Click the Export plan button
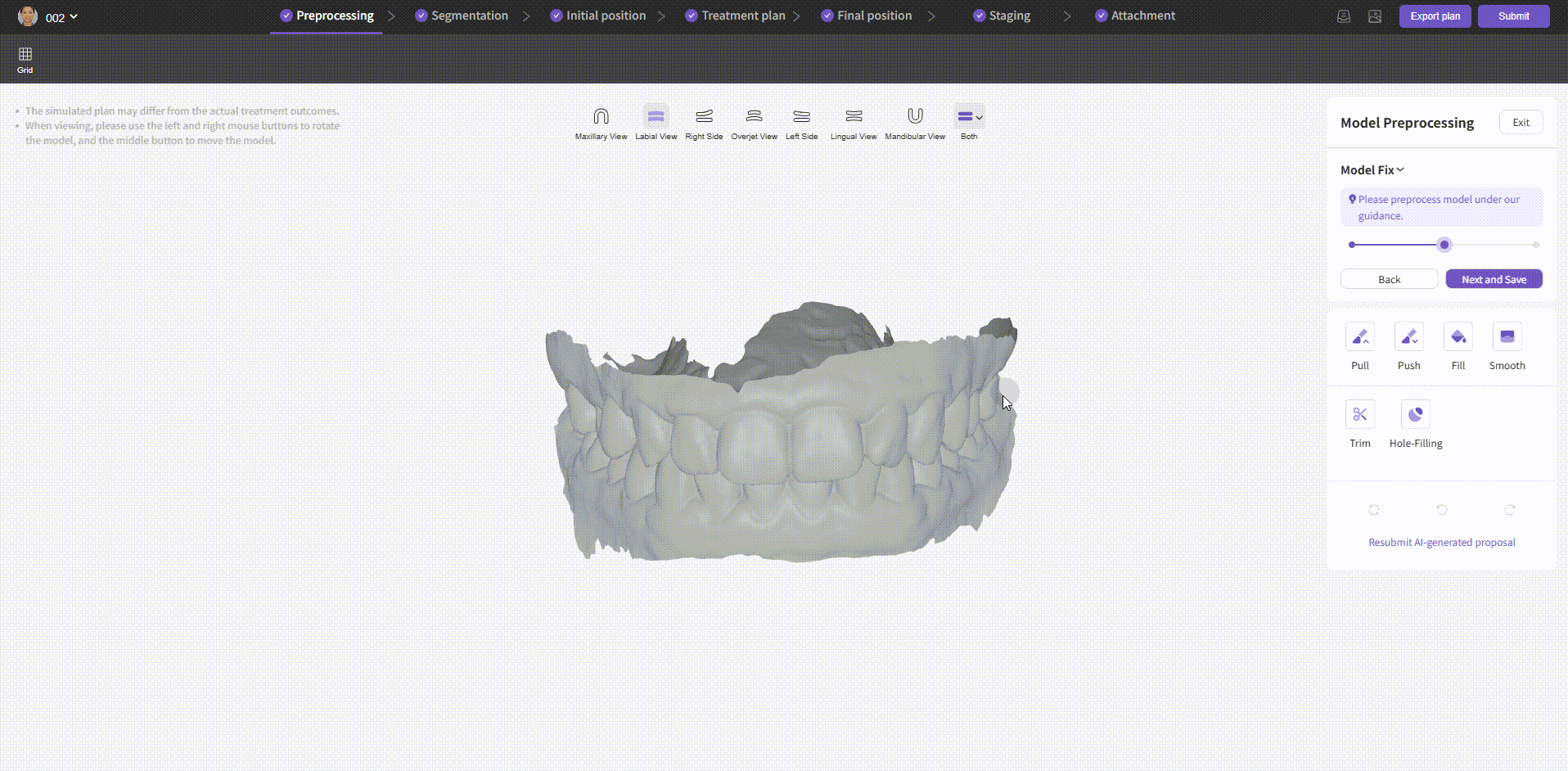1568x771 pixels. coord(1435,16)
